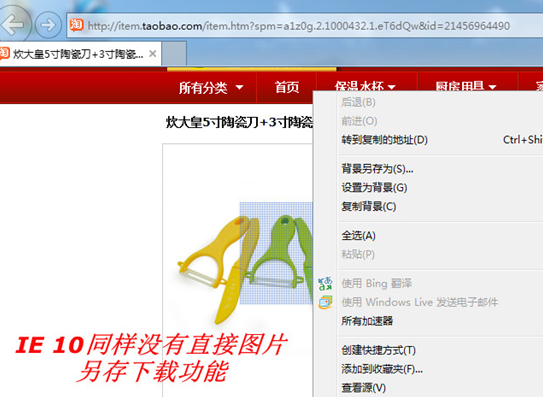Click the browser Back arrow button

tap(14, 24)
